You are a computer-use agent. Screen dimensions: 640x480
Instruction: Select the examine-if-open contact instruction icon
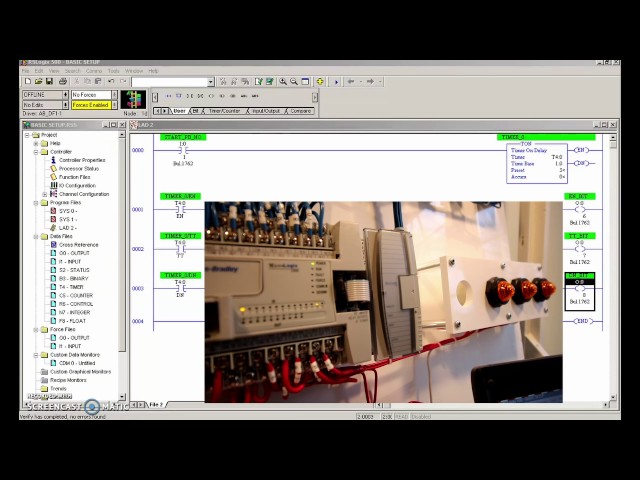[200, 96]
